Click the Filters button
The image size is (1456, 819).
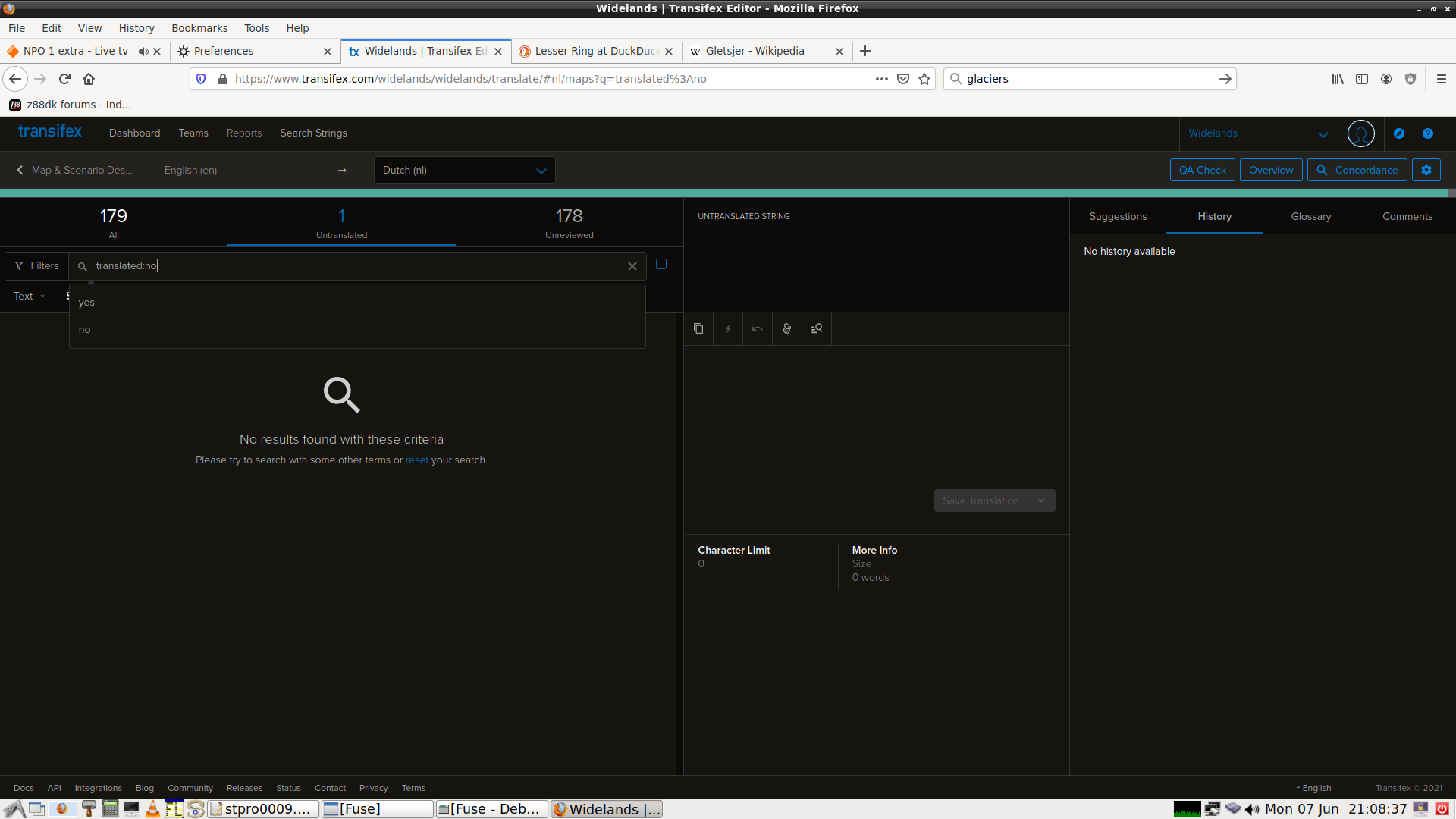(x=37, y=266)
